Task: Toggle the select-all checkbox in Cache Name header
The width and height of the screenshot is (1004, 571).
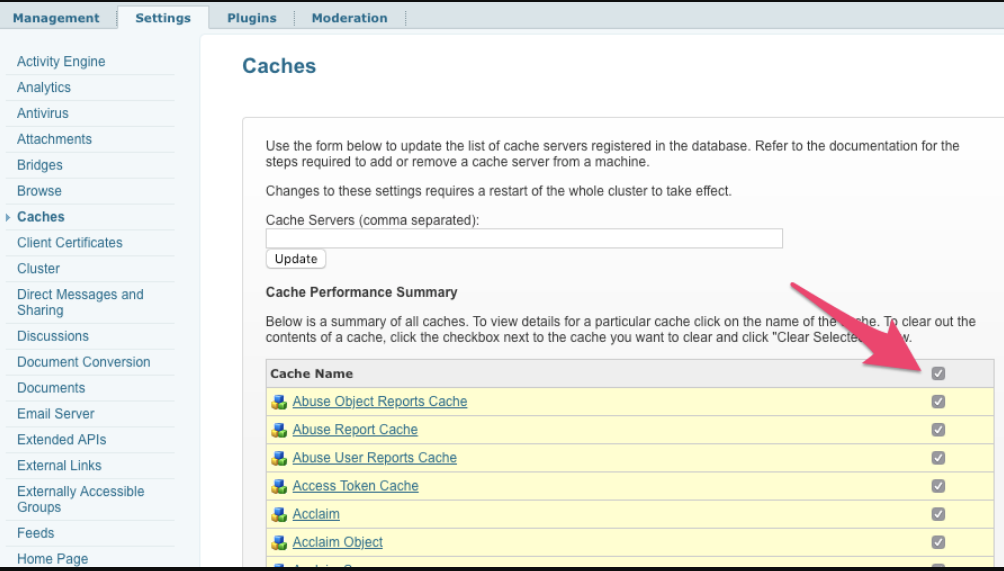Action: tap(938, 374)
